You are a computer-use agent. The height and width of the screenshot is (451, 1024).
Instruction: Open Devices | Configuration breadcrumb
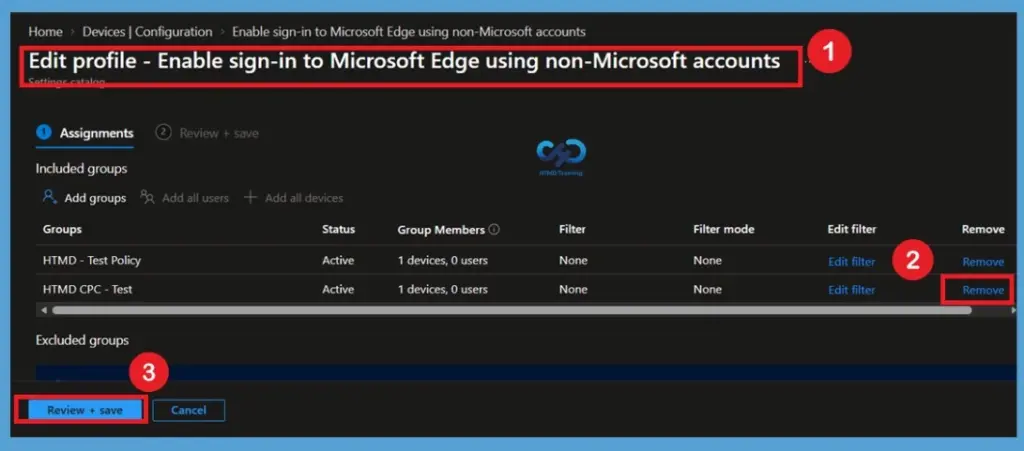point(148,31)
